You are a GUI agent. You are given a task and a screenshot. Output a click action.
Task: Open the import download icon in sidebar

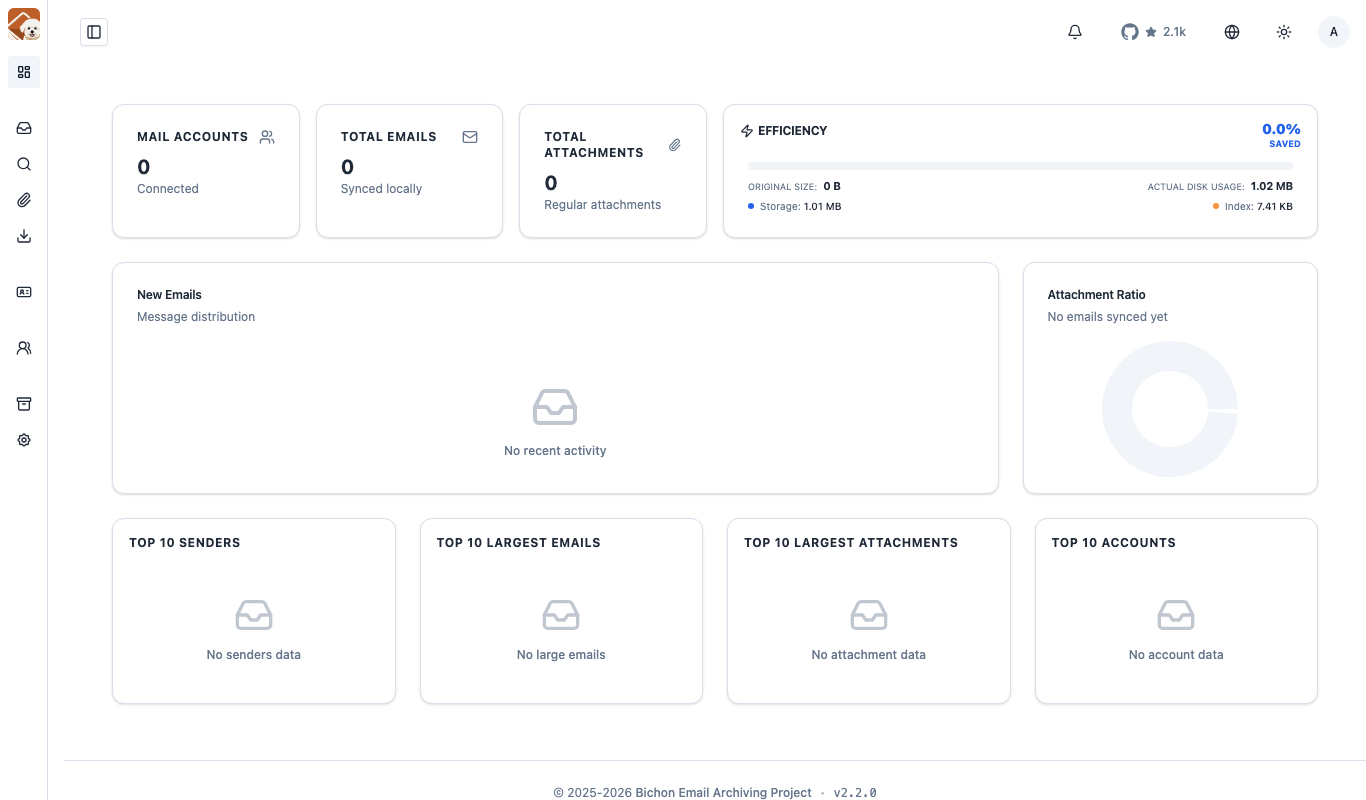coord(24,236)
